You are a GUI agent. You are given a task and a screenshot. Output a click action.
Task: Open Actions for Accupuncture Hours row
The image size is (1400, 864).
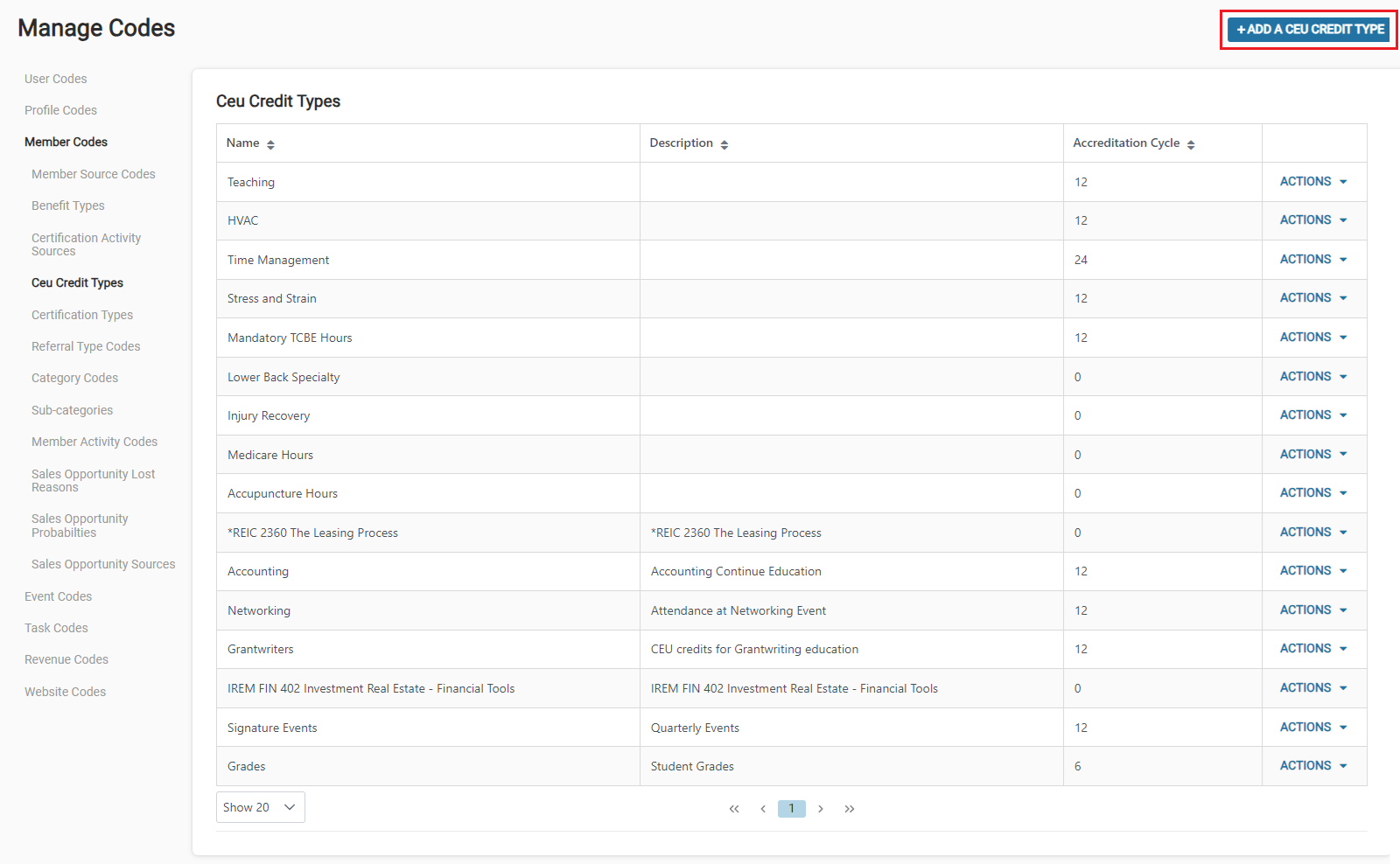pos(1313,493)
